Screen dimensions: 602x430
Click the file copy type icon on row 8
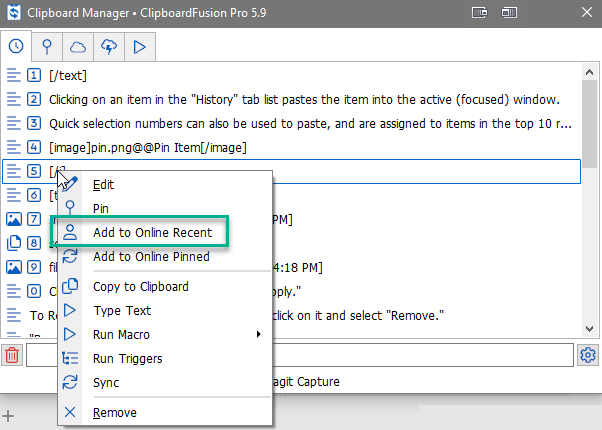[x=14, y=243]
